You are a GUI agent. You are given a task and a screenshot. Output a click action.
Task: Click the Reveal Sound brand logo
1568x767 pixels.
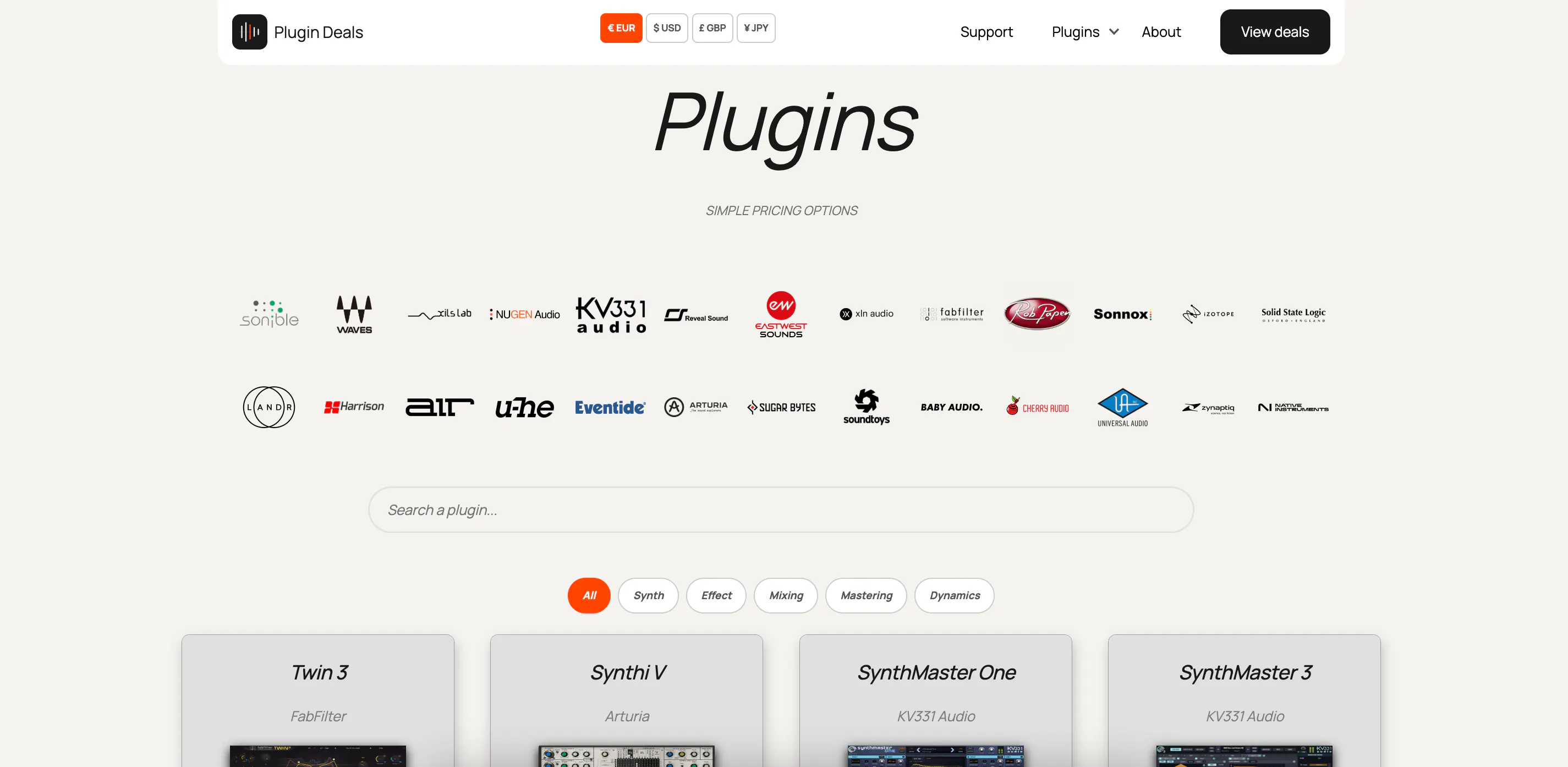point(696,315)
